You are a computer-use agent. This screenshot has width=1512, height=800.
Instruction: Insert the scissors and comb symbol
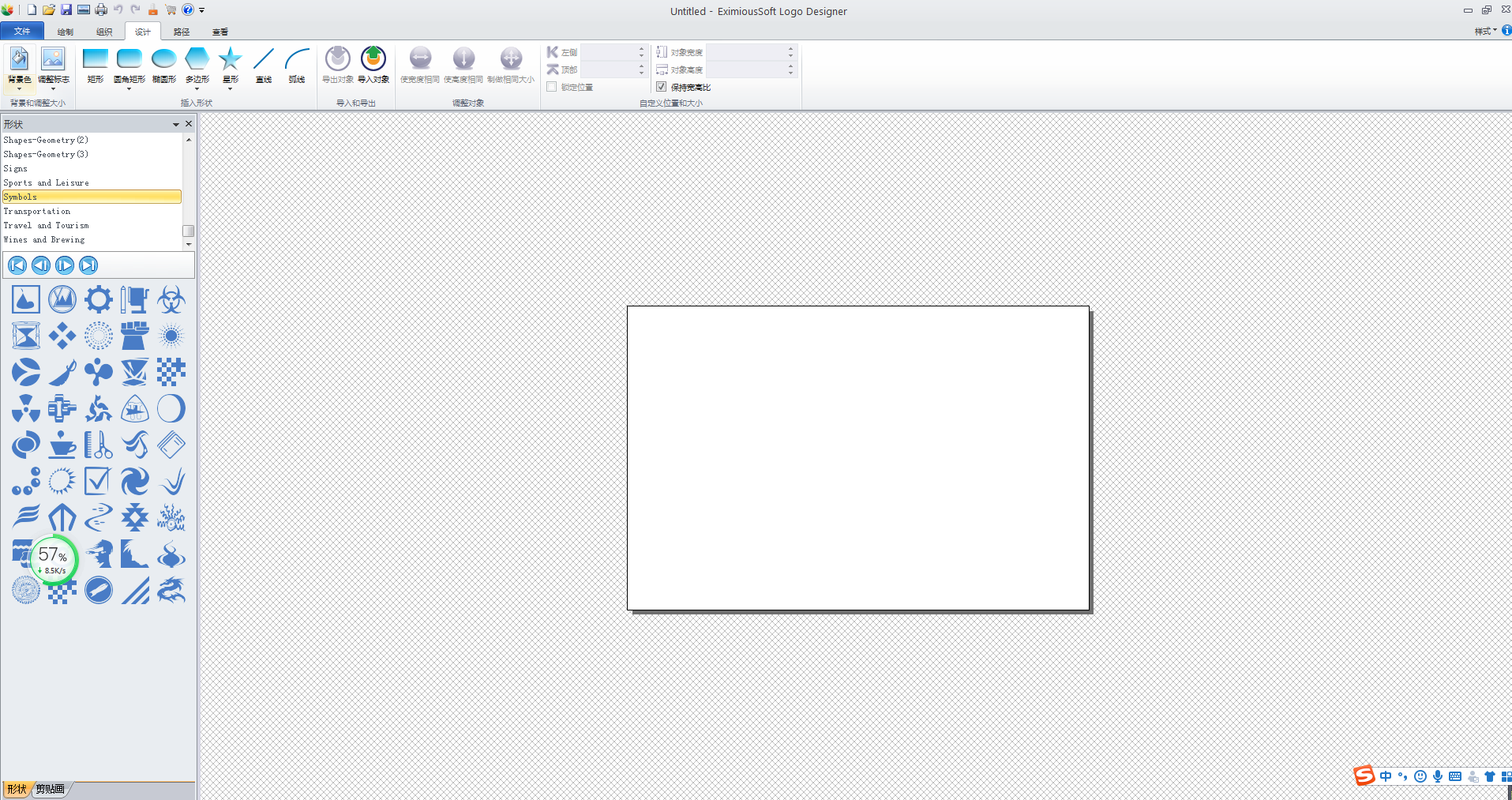pos(98,445)
